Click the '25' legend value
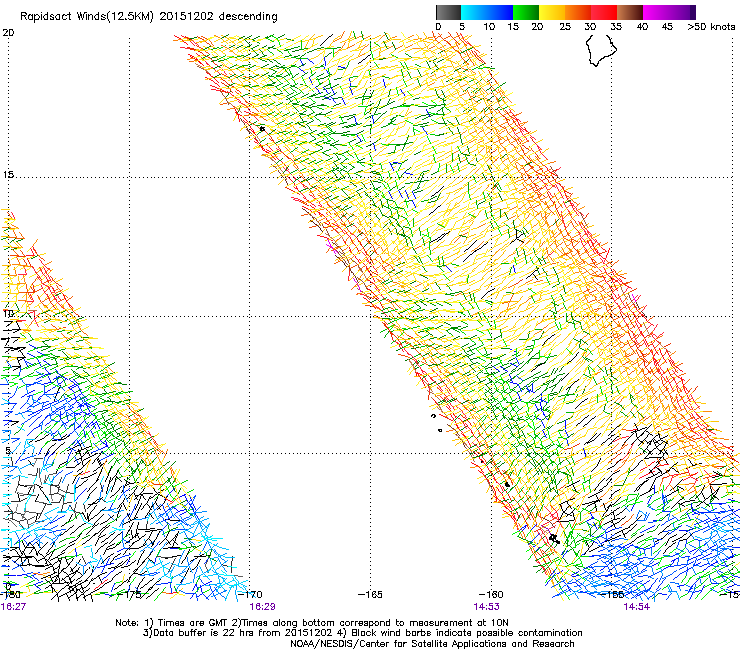 pyautogui.click(x=565, y=27)
